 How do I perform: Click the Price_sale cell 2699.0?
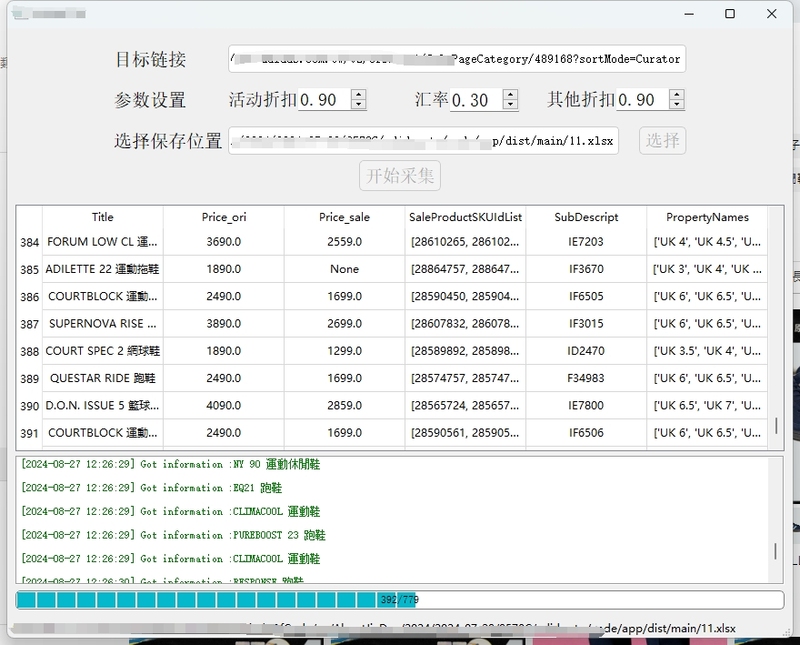tap(344, 324)
